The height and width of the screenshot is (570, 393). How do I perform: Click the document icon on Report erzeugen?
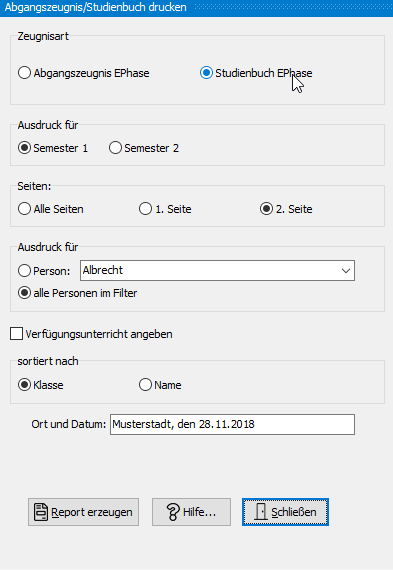(x=41, y=512)
